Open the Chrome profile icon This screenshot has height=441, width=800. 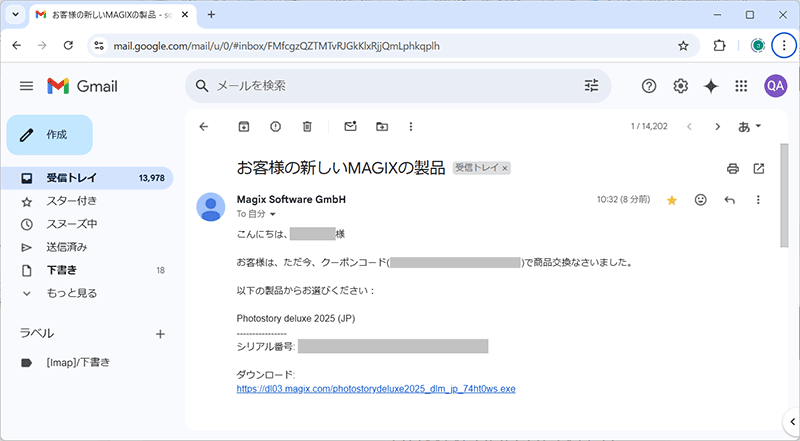pyautogui.click(x=758, y=46)
